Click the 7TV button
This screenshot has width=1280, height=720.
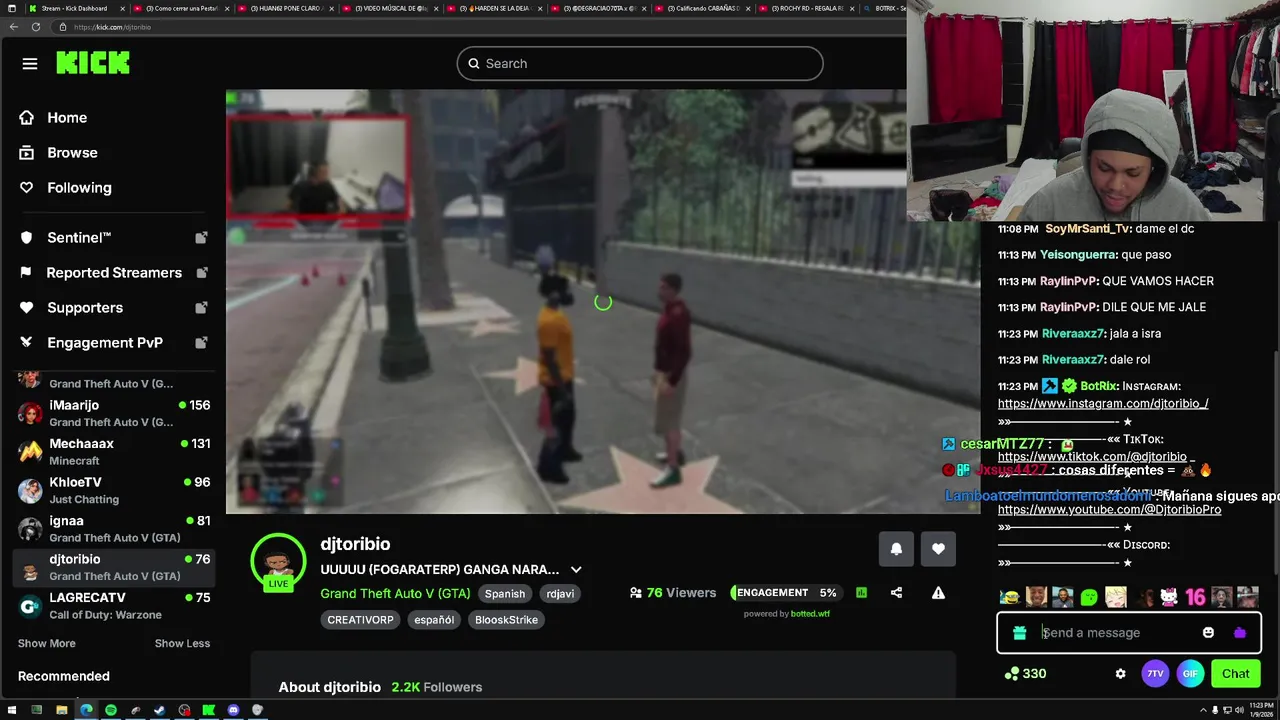1155,674
